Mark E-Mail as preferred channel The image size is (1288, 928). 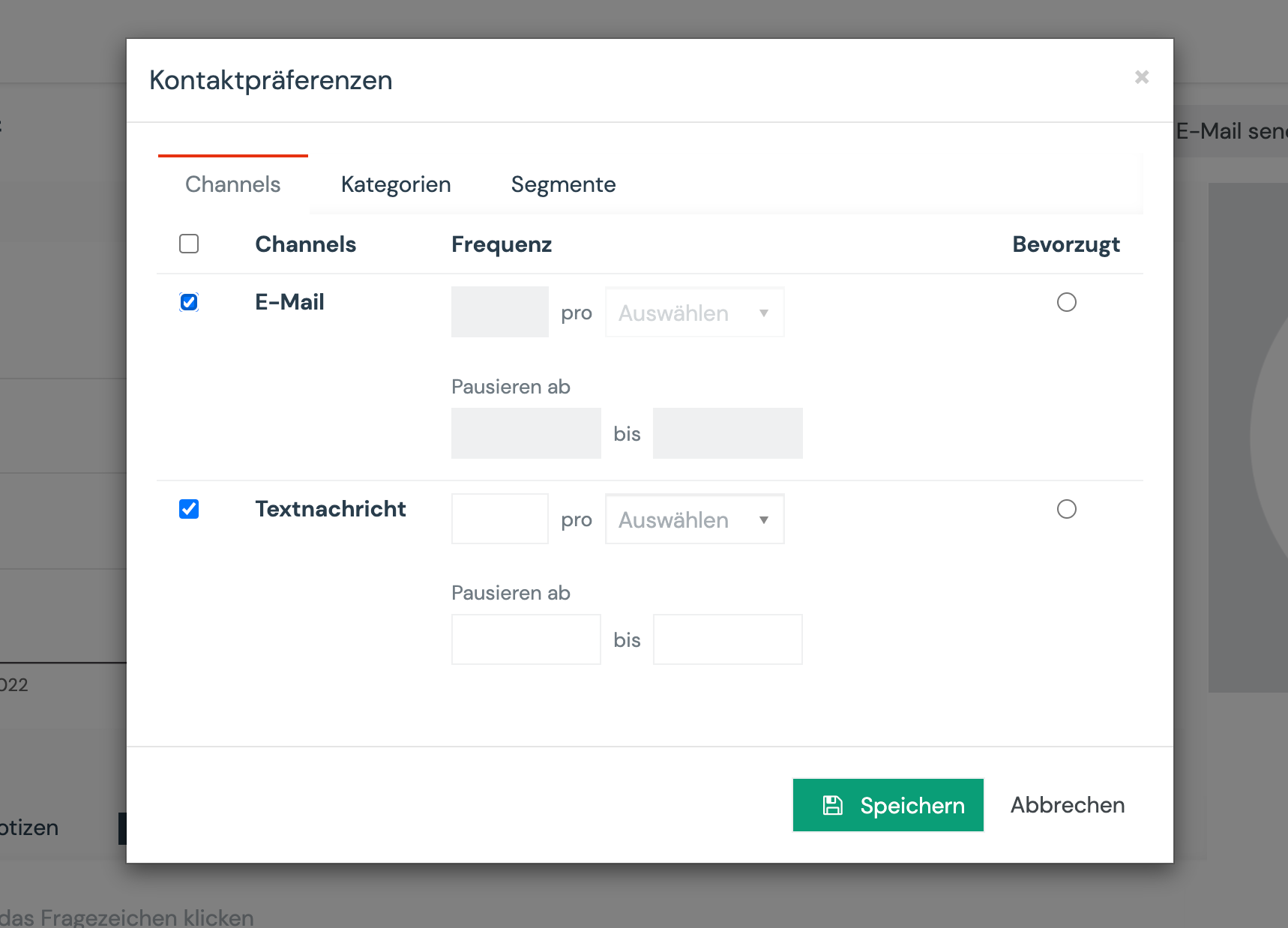[x=1066, y=302]
